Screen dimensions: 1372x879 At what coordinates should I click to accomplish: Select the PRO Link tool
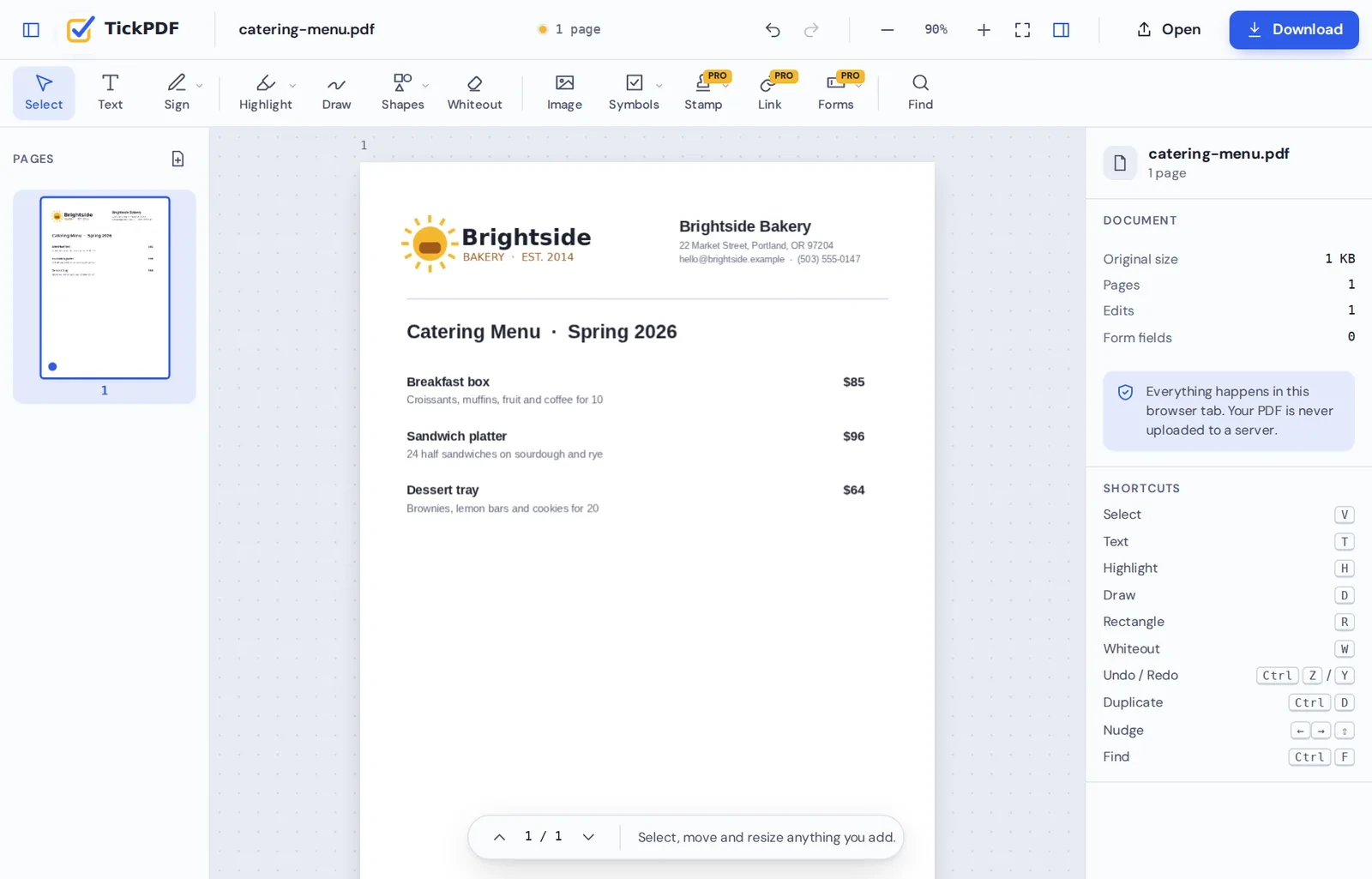(x=769, y=93)
